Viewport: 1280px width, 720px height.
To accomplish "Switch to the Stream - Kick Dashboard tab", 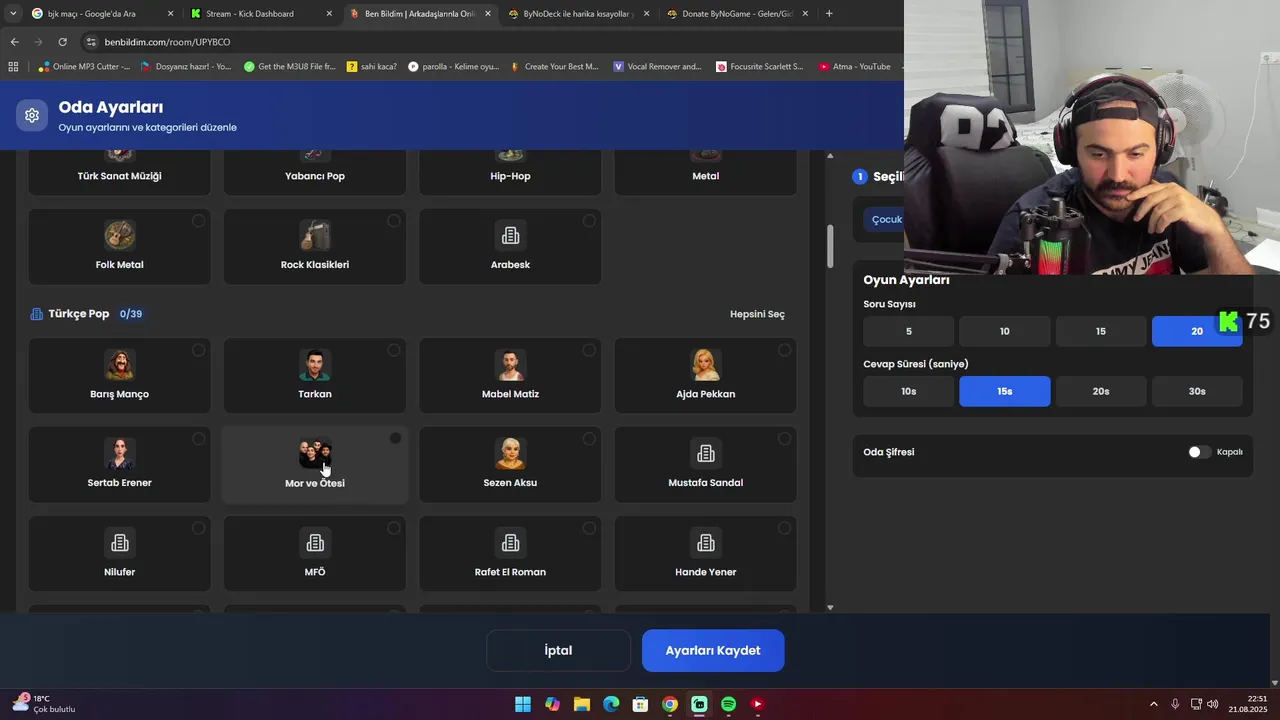I will 262,14.
